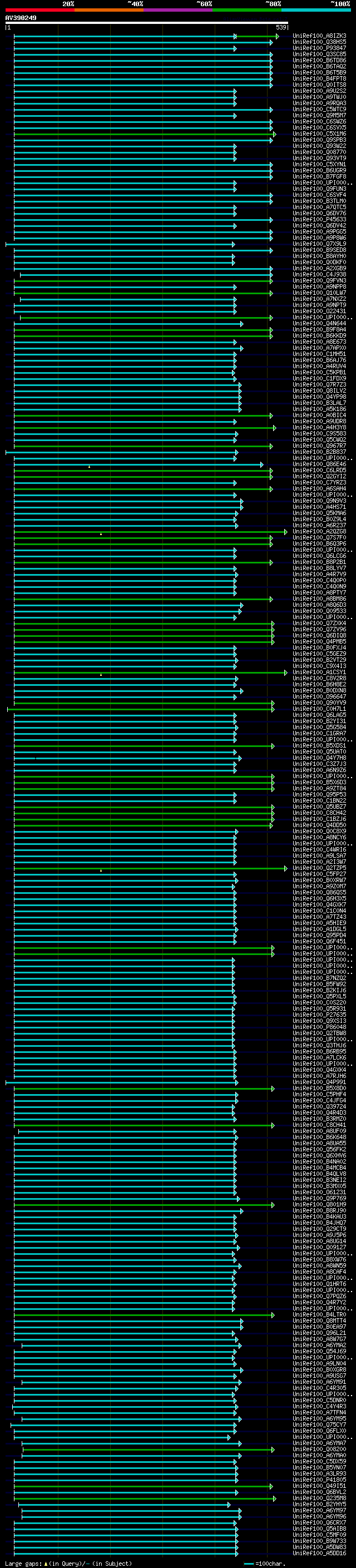Click hit label UniRef100_A4H3Y8
356x1568 pixels.
[x=319, y=427]
